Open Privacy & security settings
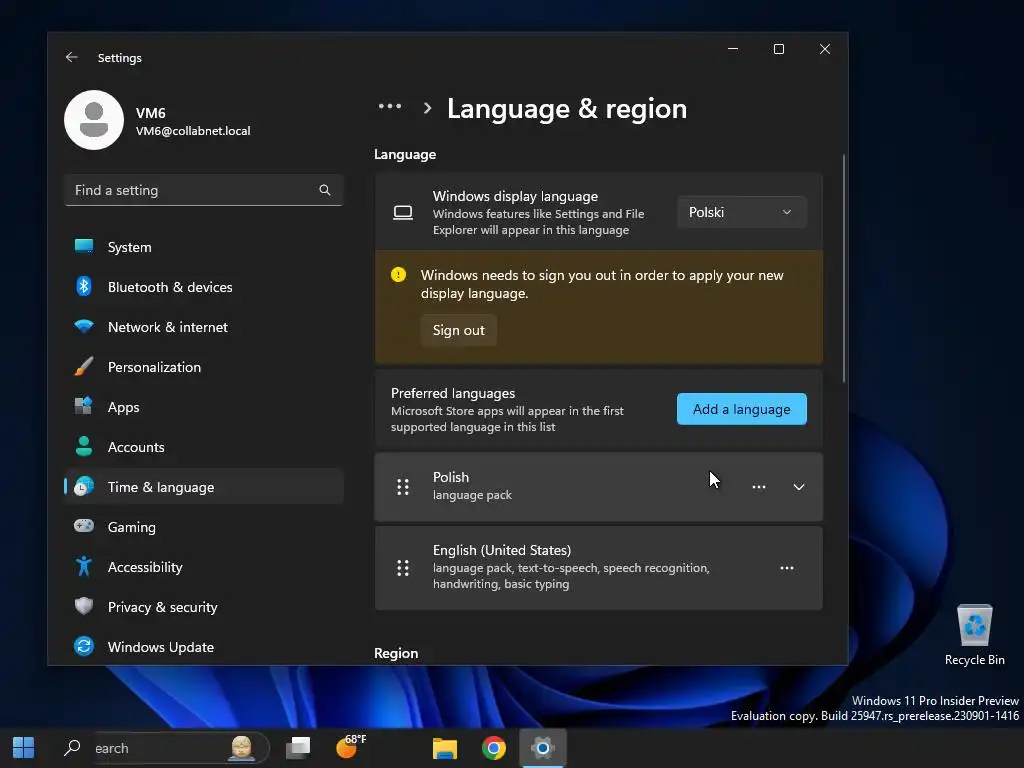 pyautogui.click(x=204, y=607)
